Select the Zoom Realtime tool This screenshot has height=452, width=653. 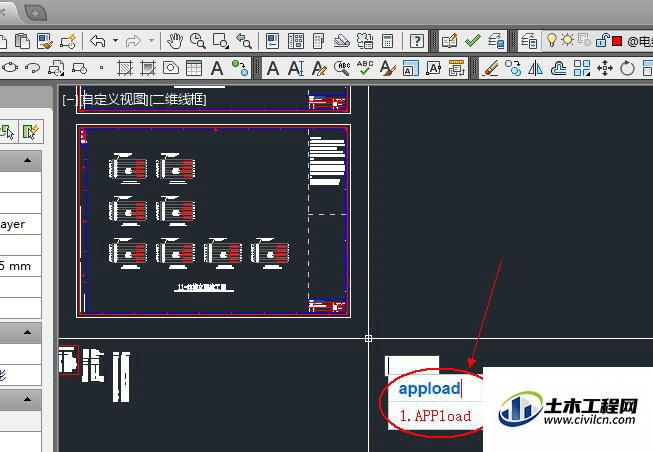(x=197, y=41)
